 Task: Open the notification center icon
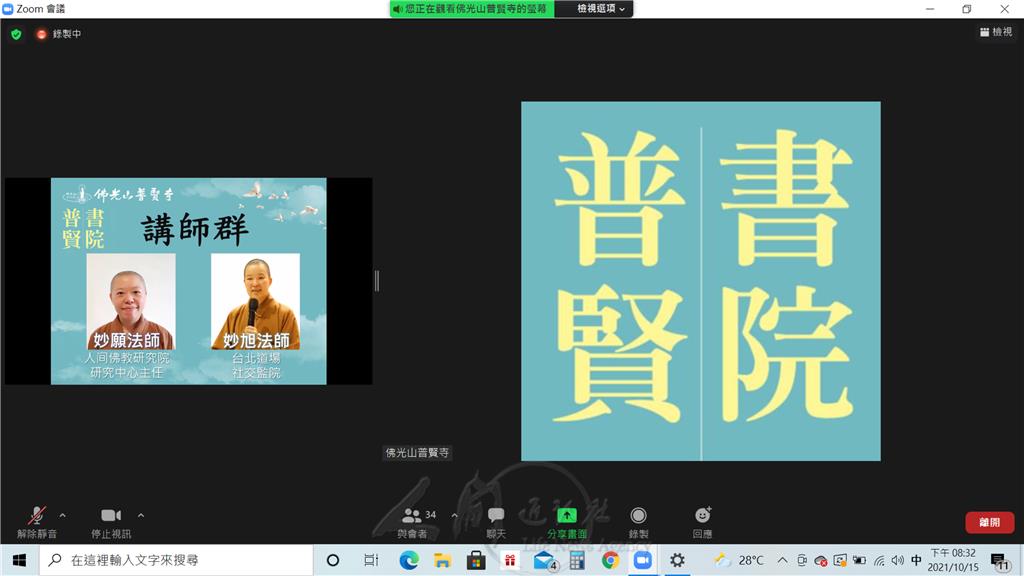999,560
